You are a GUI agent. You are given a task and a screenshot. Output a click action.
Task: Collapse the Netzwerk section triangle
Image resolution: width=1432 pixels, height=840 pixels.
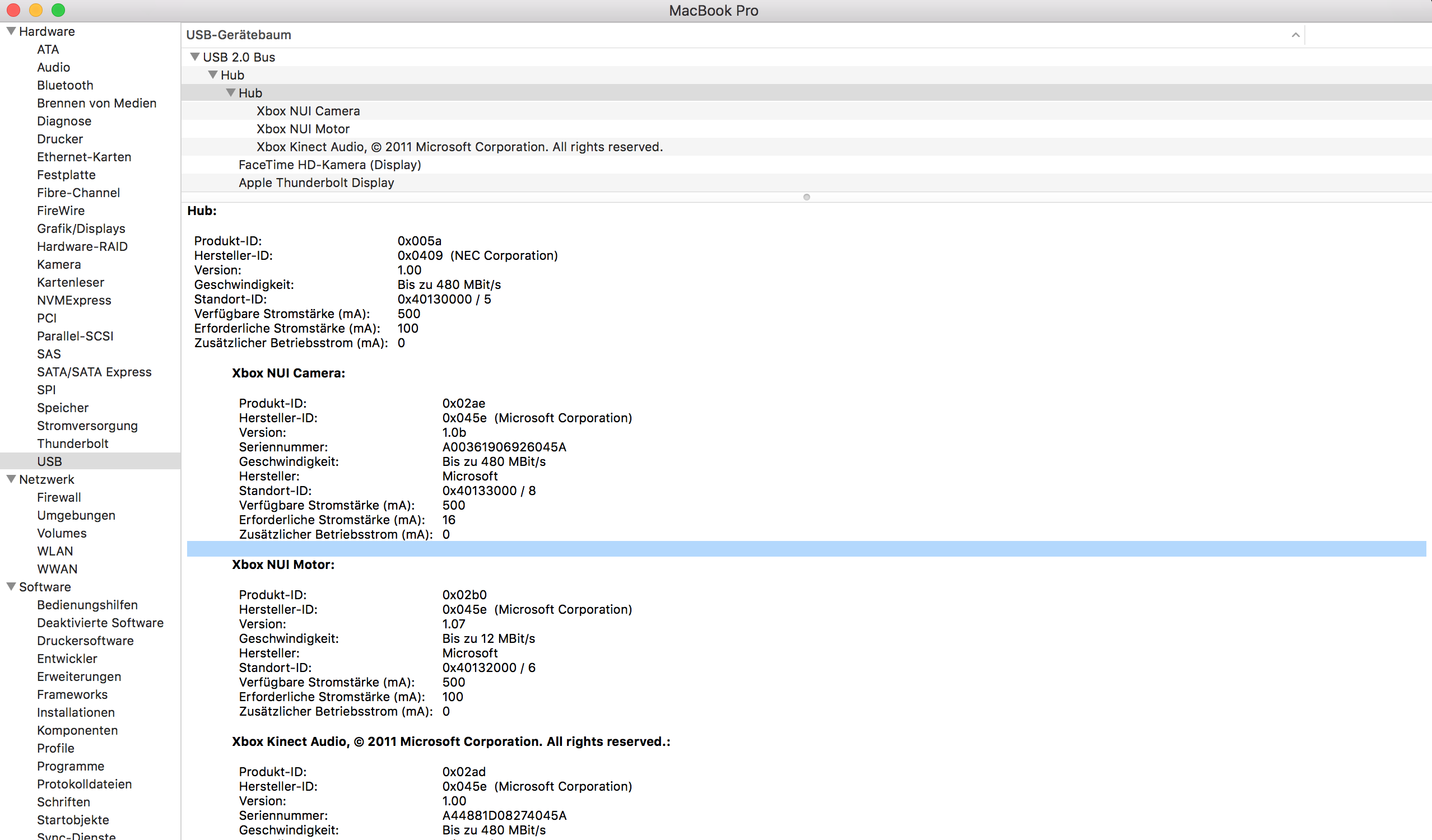11,479
